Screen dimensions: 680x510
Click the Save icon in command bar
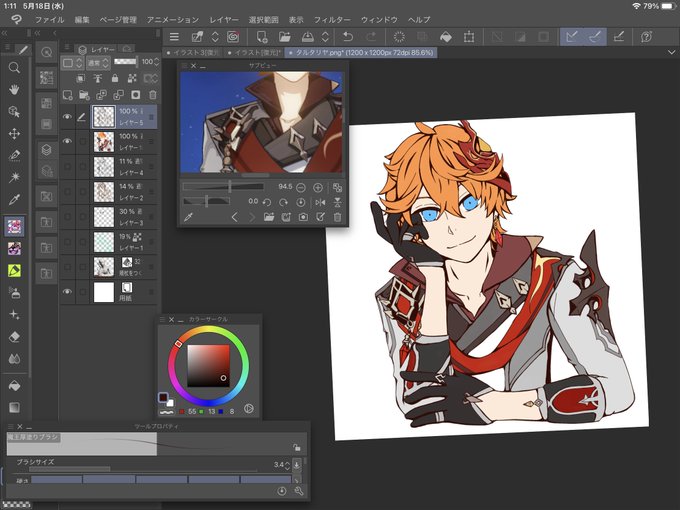[307, 37]
